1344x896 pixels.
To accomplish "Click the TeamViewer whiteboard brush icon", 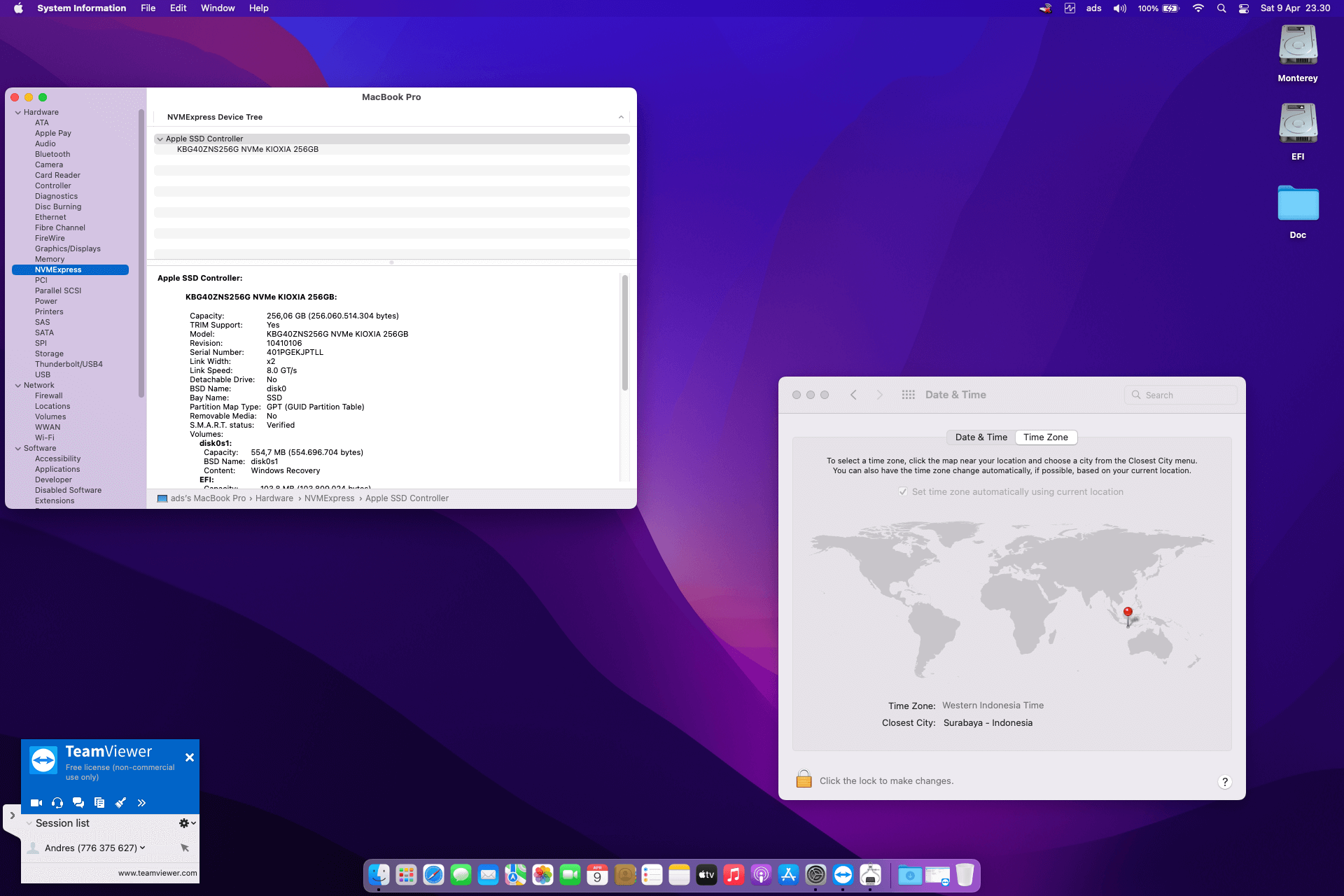I will [120, 803].
